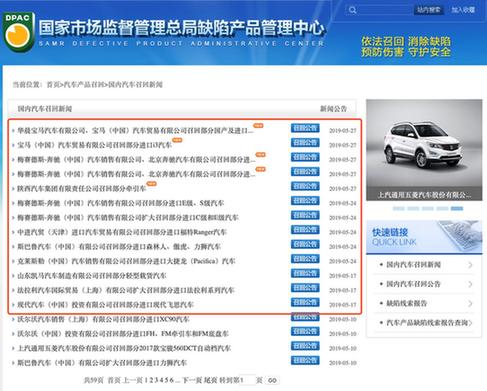Open Mercedes 扩大召回部分进口C级和E级汽车 news
Viewport: 487px width, 391px height.
point(128,218)
